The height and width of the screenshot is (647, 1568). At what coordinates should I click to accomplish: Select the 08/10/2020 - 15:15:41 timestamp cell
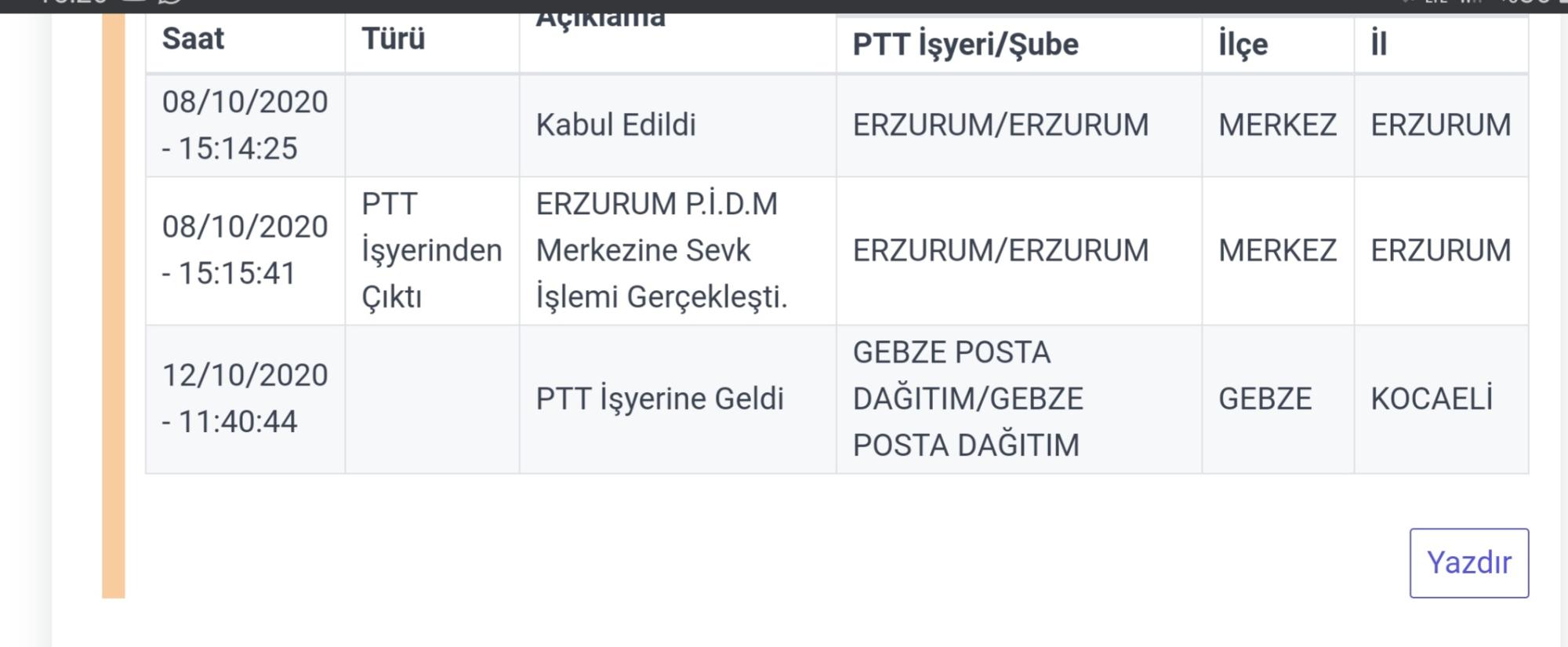245,251
